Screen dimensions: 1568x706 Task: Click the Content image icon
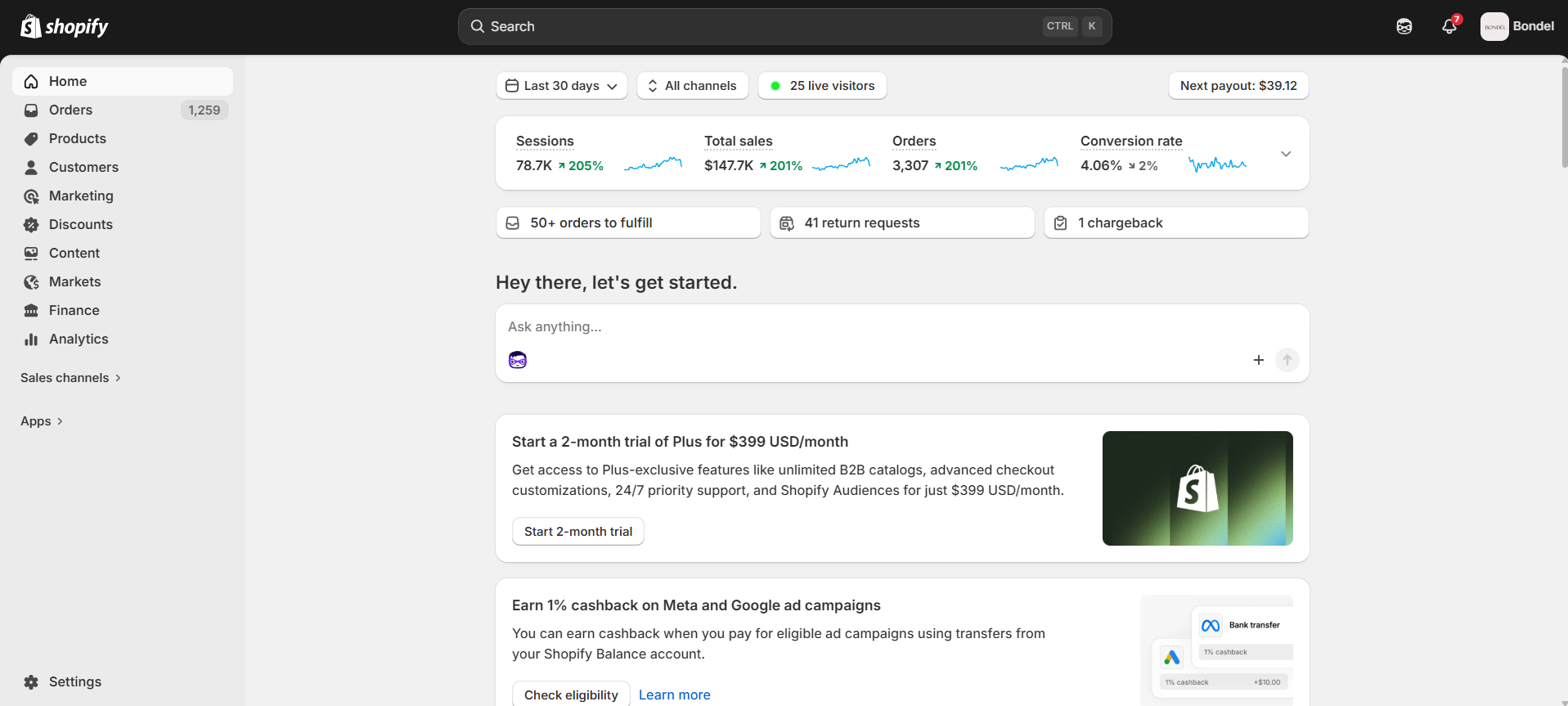[x=31, y=254]
